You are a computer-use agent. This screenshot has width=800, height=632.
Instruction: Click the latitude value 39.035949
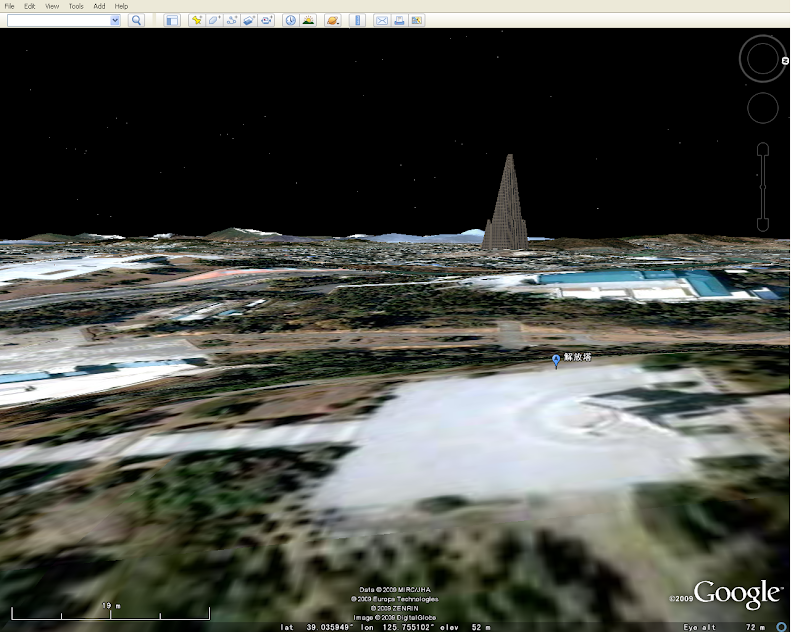[330, 627]
